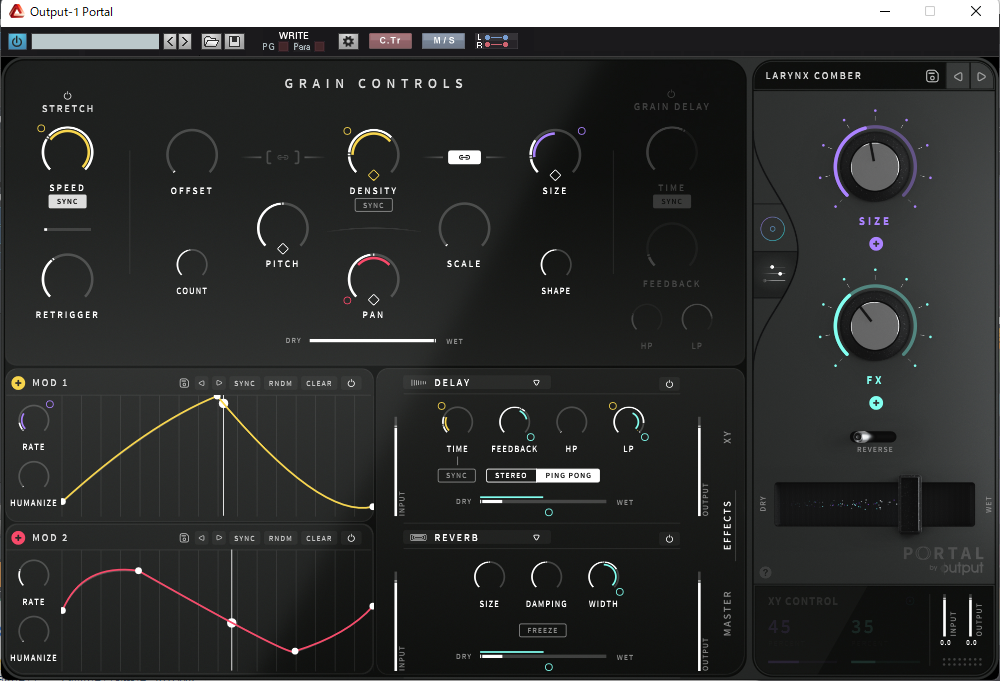Click the yellow MOD 1 assign plus icon

pyautogui.click(x=18, y=383)
